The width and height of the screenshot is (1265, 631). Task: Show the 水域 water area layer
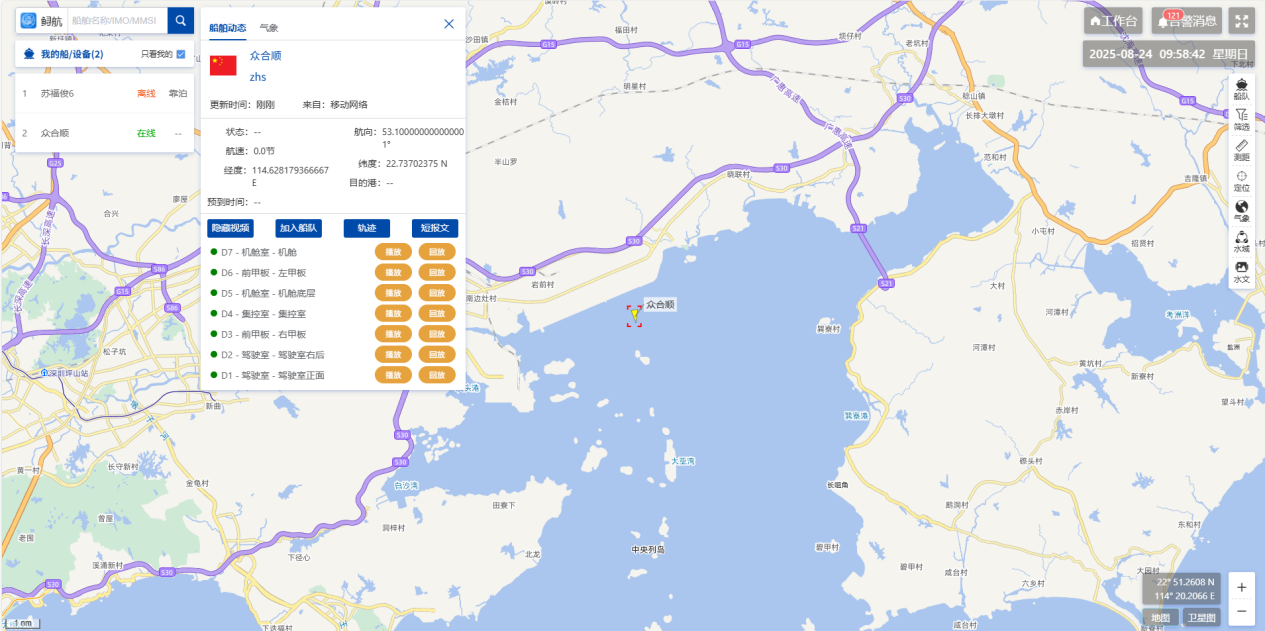1241,241
